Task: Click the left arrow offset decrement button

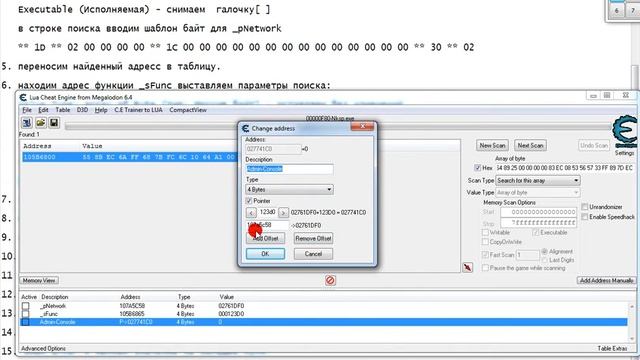Action: [x=251, y=213]
